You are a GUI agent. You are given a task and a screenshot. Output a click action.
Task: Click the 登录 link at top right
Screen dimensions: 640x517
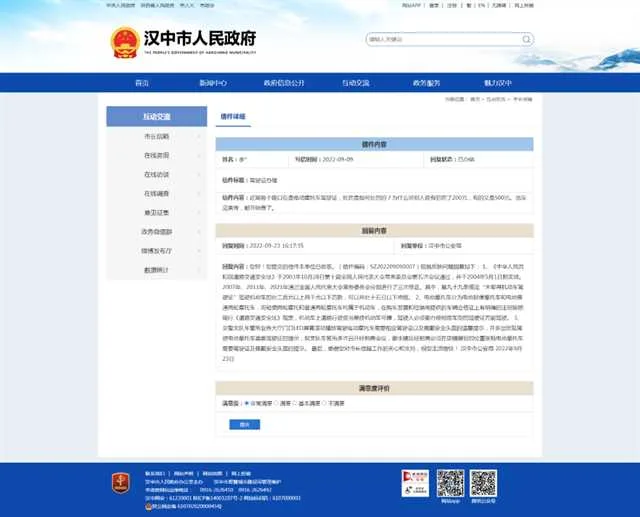pyautogui.click(x=434, y=5)
